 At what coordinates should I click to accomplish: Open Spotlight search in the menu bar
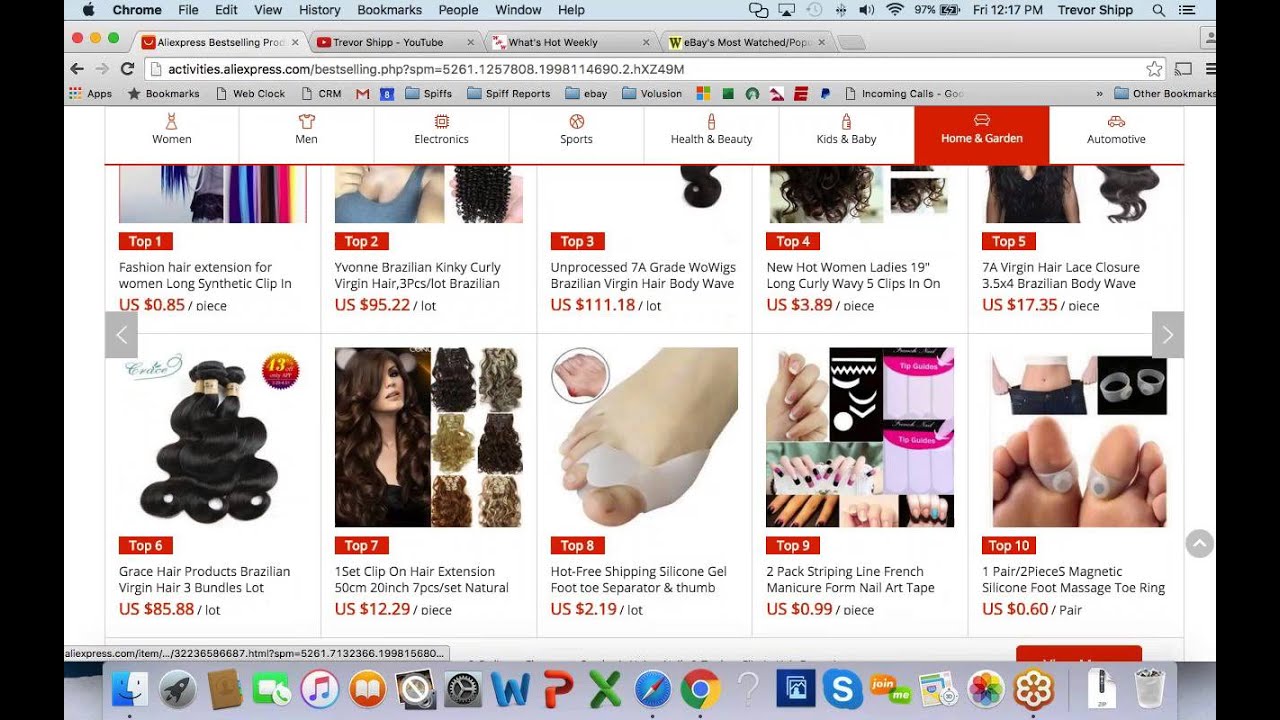(1159, 10)
